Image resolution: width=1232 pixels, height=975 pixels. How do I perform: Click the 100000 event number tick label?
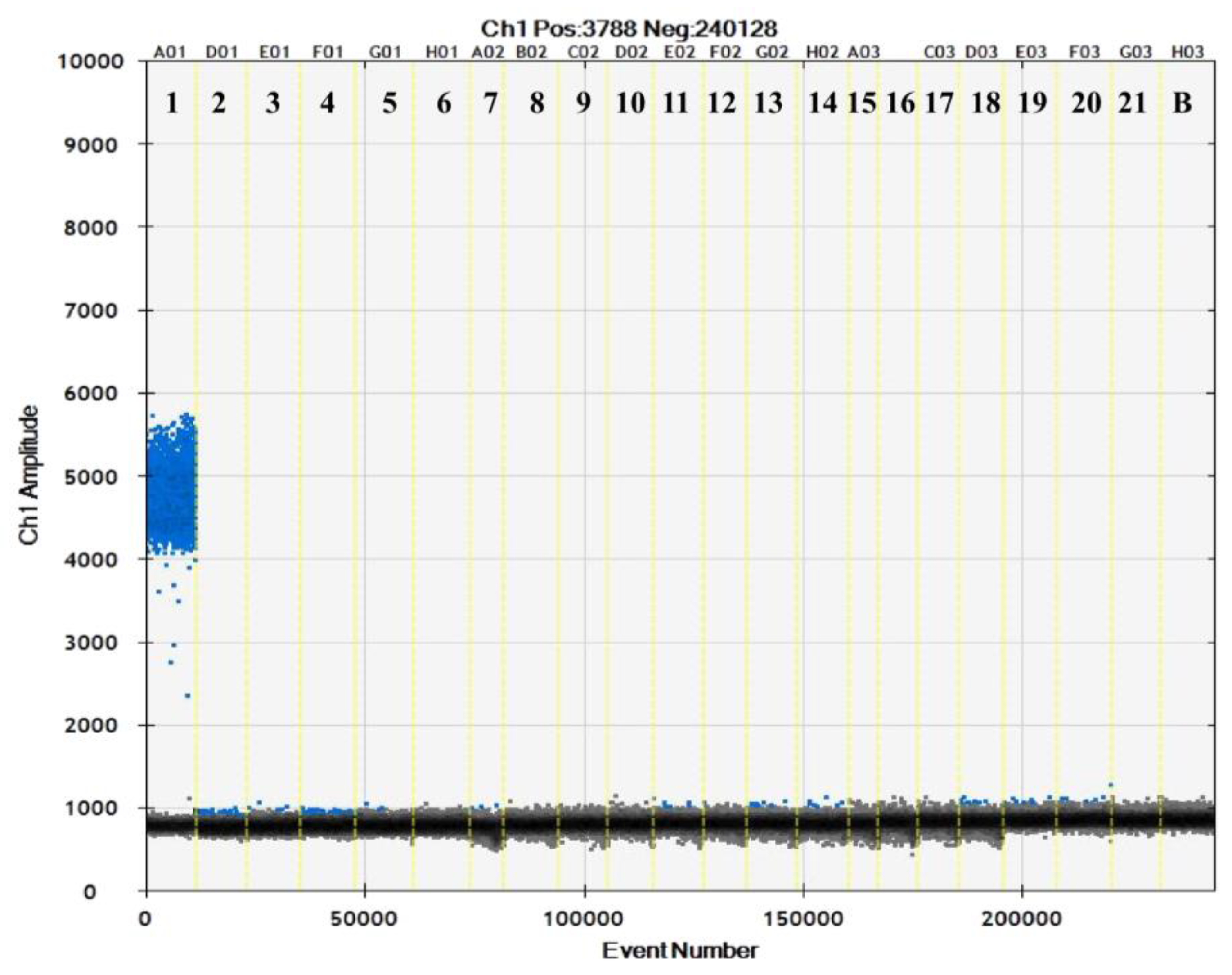tap(585, 919)
